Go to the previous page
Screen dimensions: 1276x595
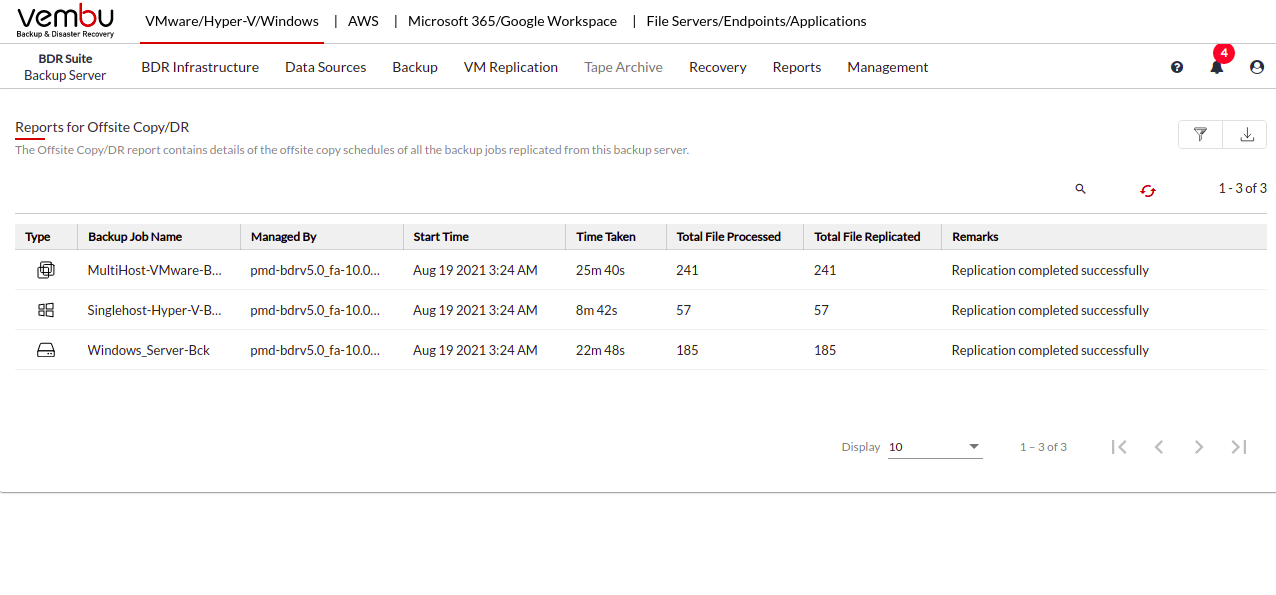(1159, 447)
